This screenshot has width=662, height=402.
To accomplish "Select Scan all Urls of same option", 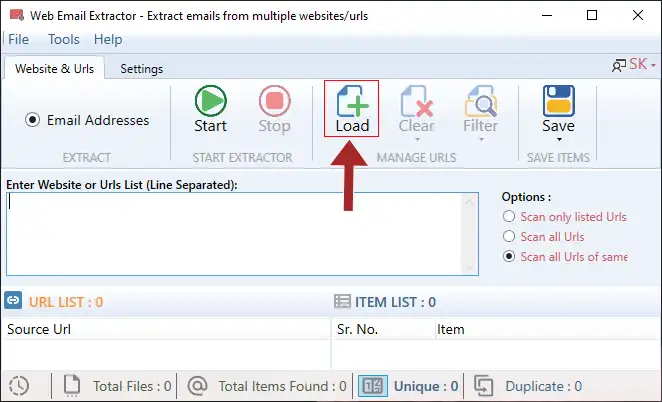I will 509,256.
